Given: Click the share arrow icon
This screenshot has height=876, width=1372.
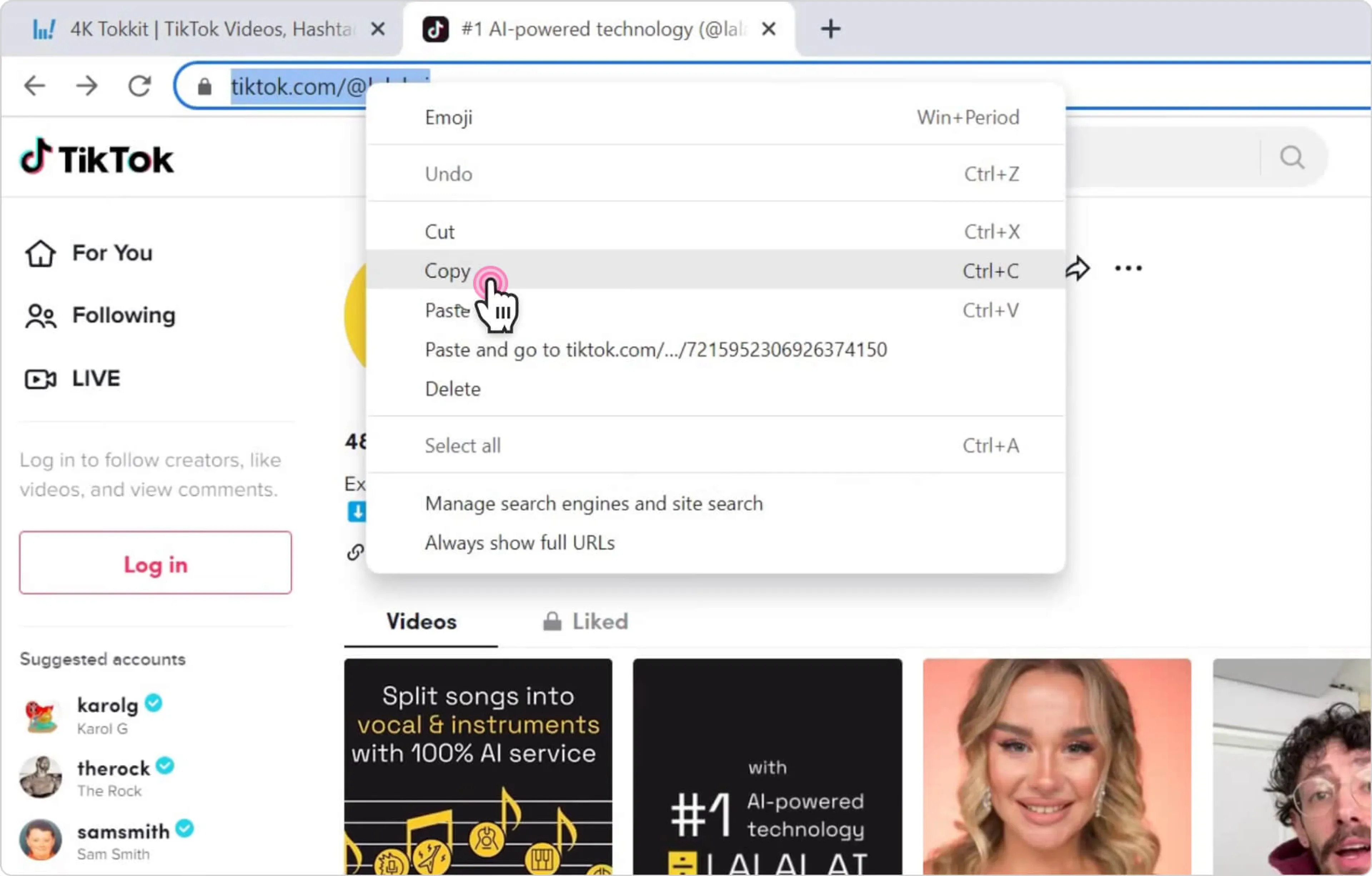Looking at the screenshot, I should (1078, 268).
